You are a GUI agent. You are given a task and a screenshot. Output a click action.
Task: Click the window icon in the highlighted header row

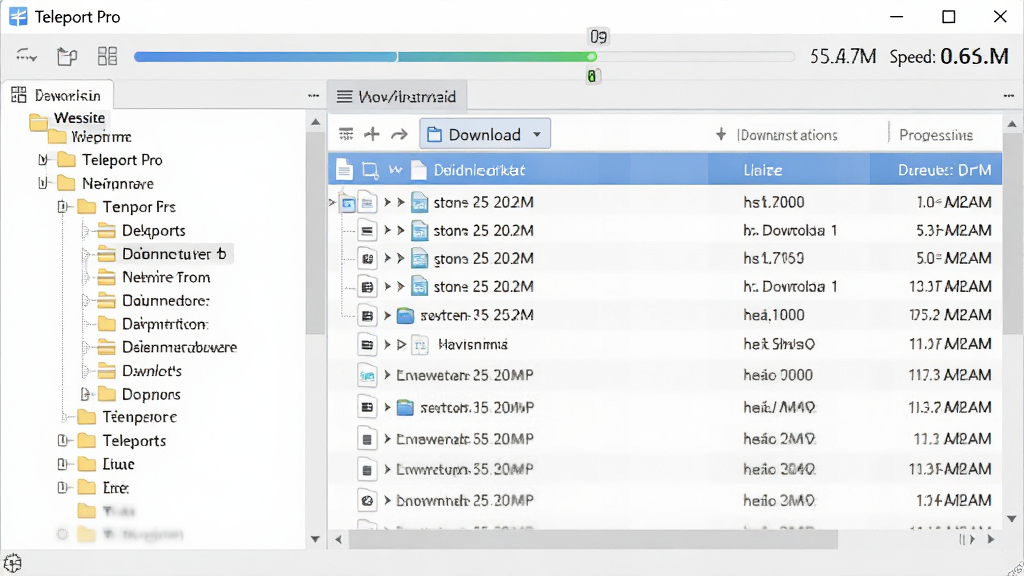click(x=370, y=170)
